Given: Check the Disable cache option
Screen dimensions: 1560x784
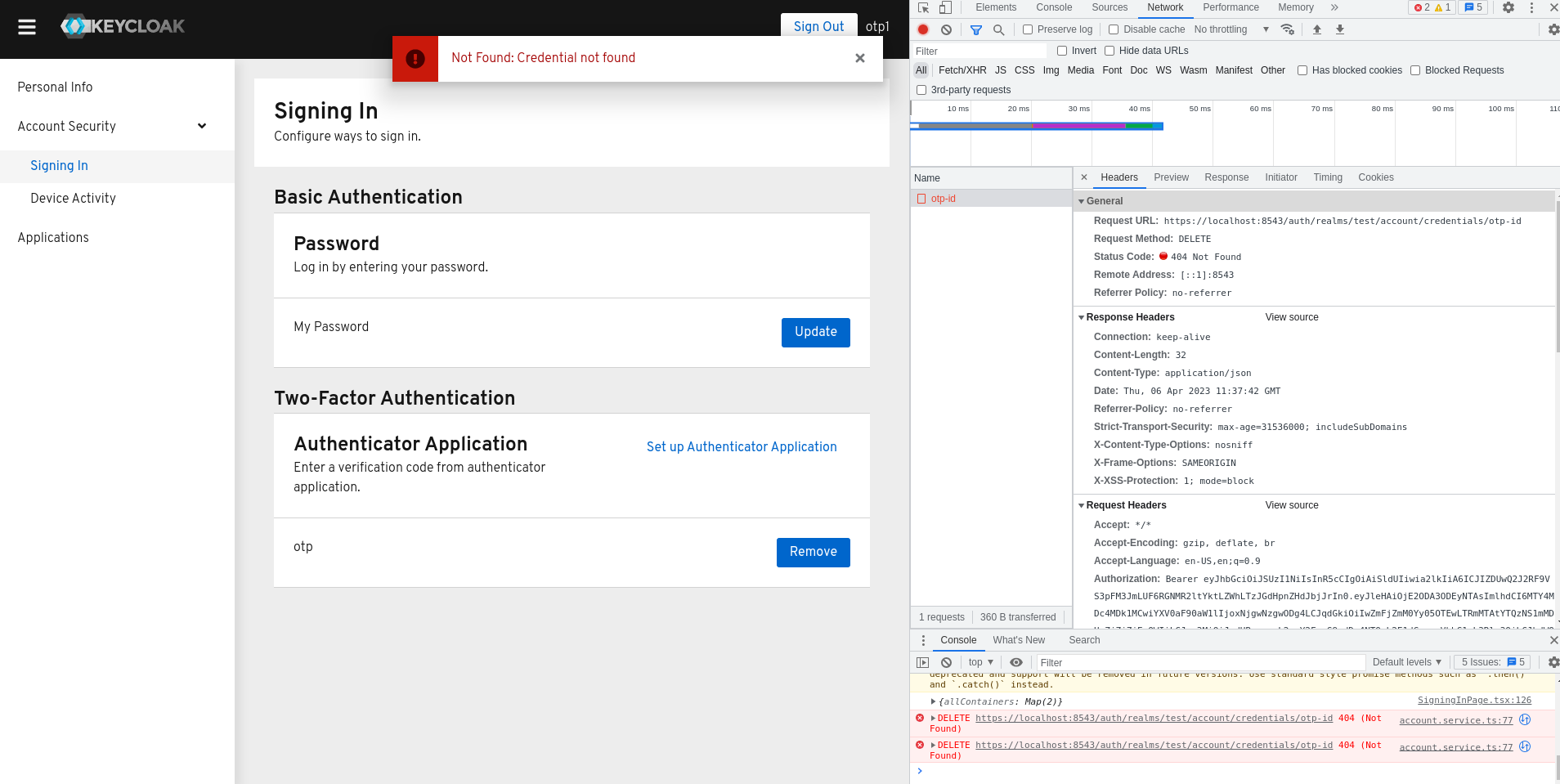Looking at the screenshot, I should tap(1114, 29).
